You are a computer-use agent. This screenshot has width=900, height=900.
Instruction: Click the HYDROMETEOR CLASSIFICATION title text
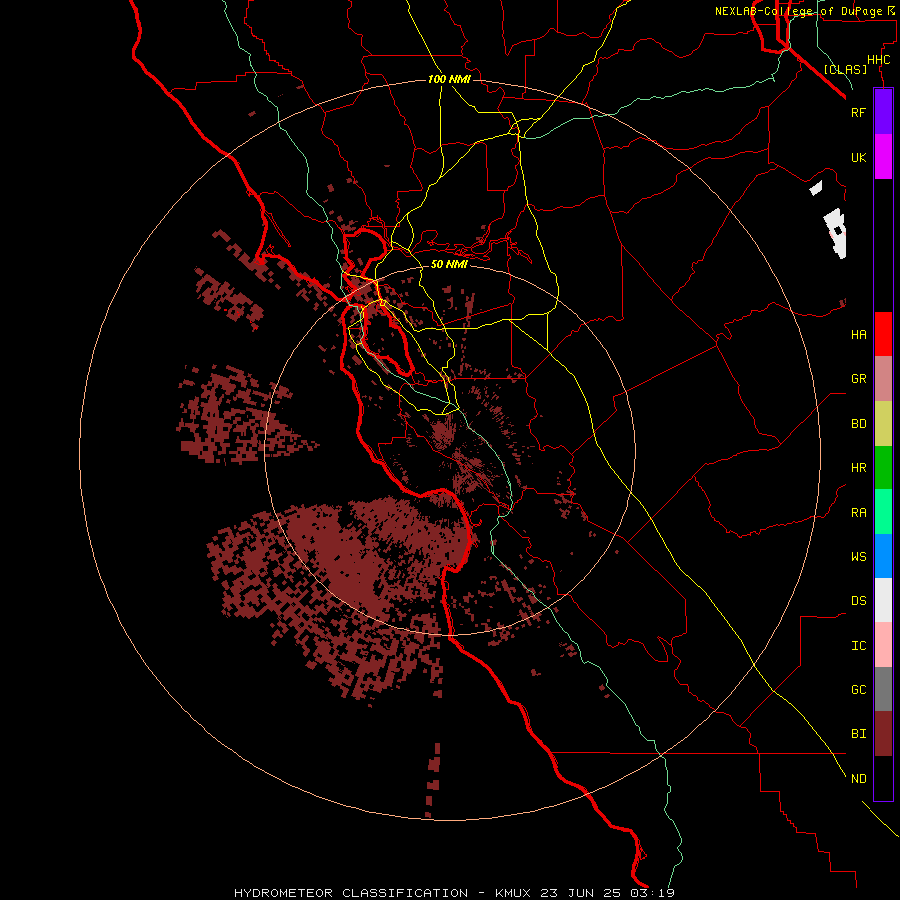click(x=351, y=893)
